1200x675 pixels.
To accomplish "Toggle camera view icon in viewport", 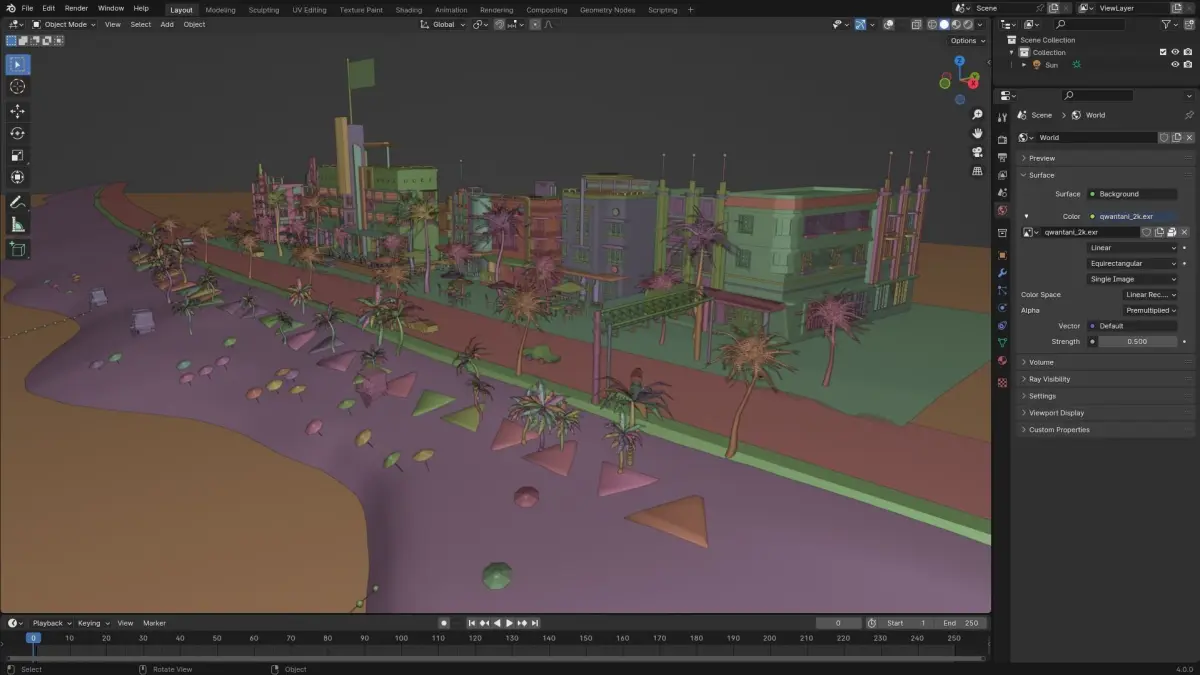I will 977,152.
